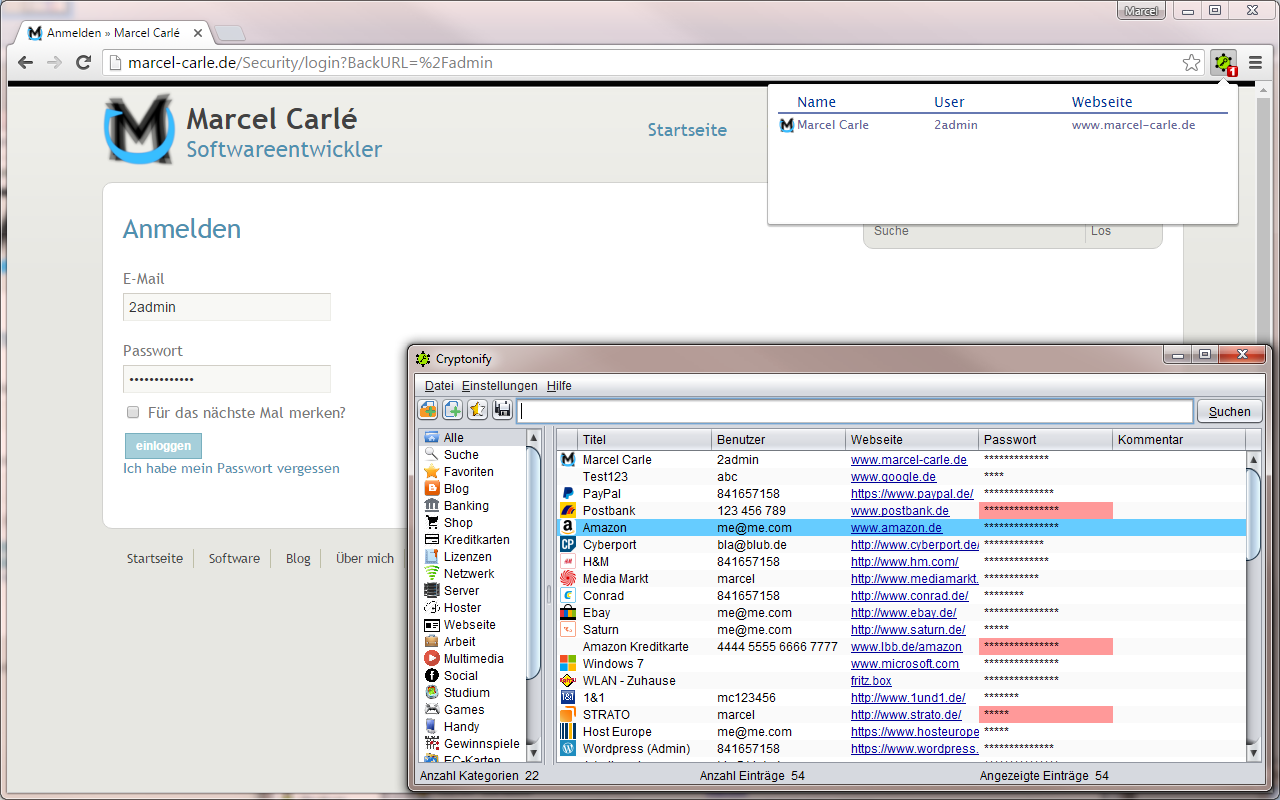Click the floppy disk save icon in Cryptonify
1280x800 pixels.
503,409
